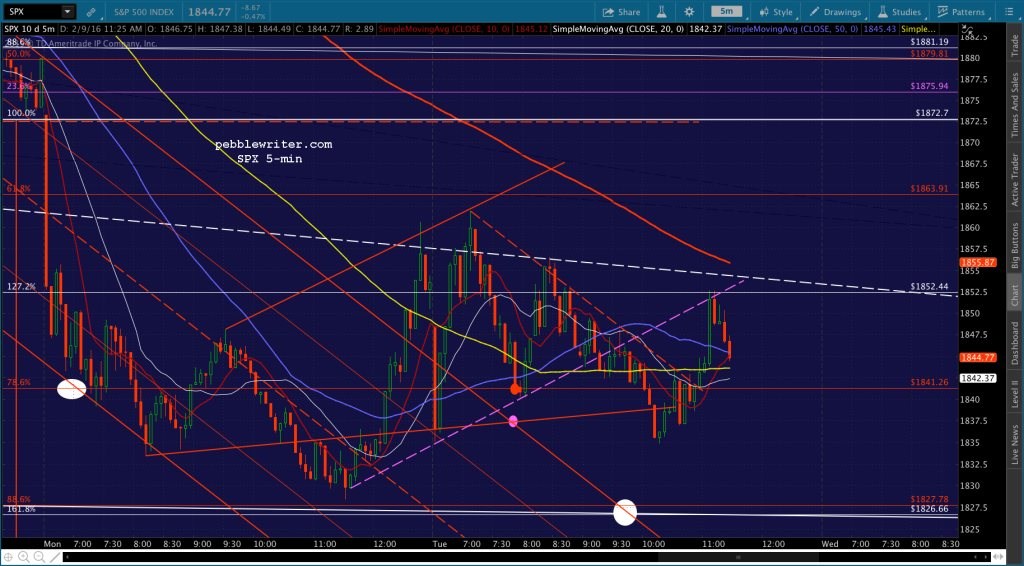Open the 5m timeframe selector

[726, 12]
